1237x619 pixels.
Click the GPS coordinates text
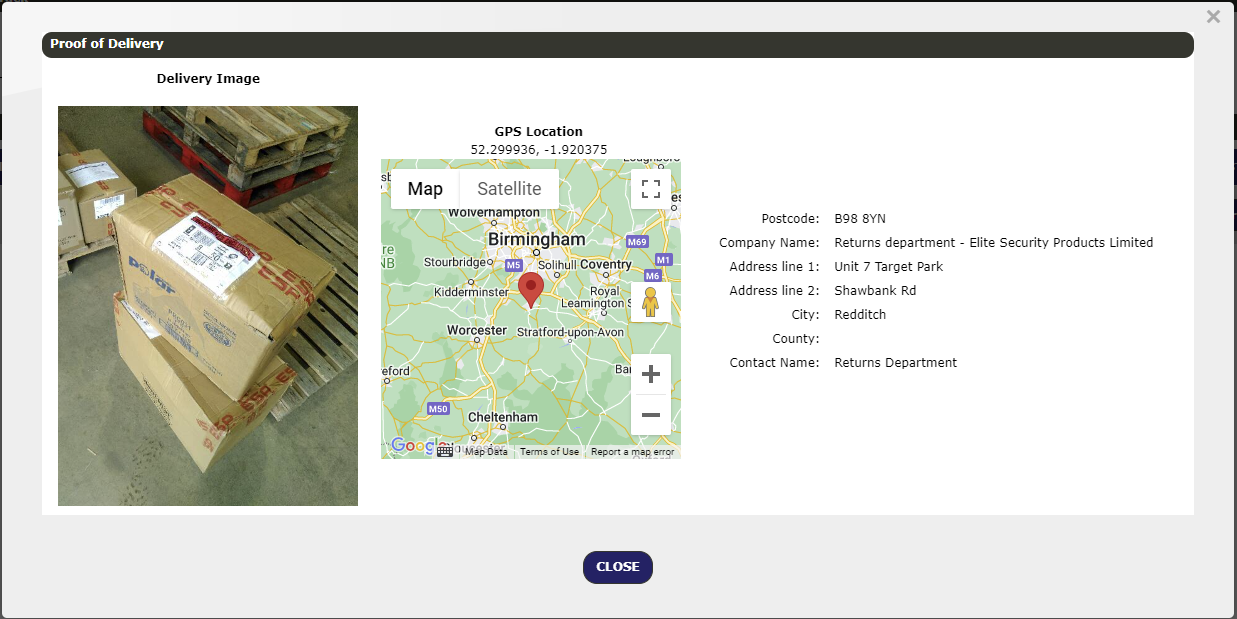coord(538,150)
